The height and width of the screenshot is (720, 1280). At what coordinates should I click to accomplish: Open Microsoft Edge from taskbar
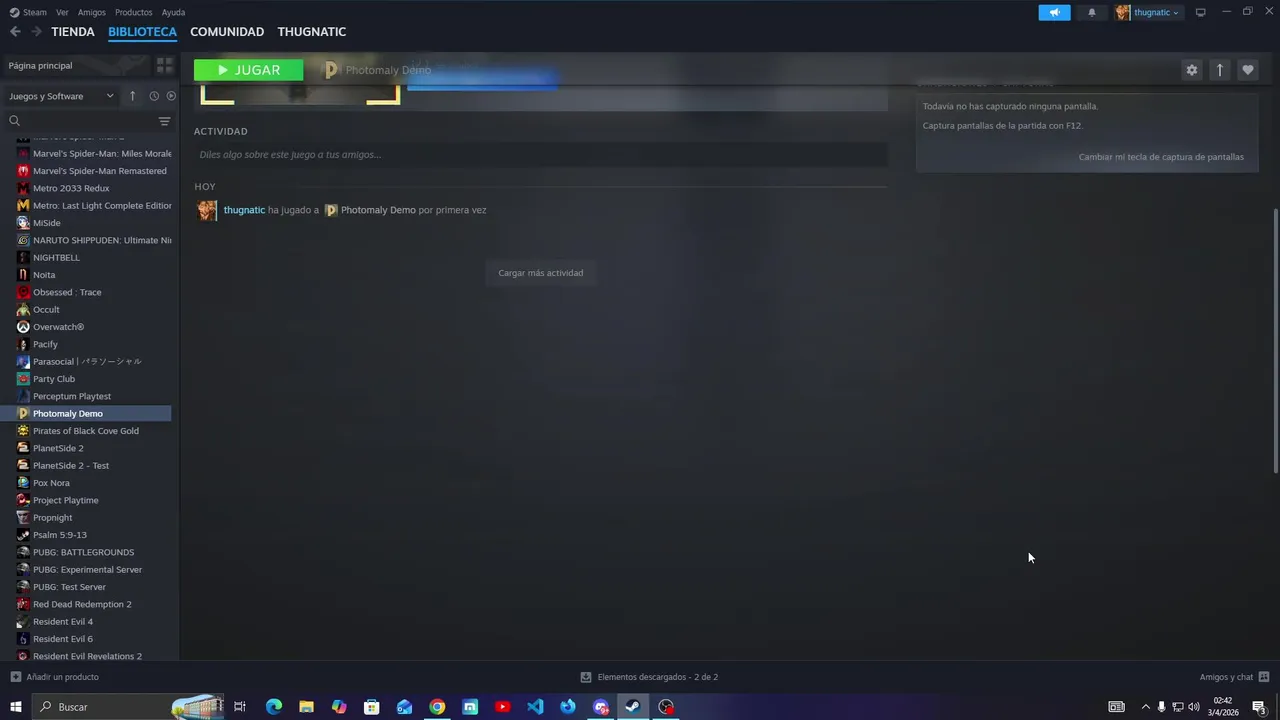tap(274, 707)
